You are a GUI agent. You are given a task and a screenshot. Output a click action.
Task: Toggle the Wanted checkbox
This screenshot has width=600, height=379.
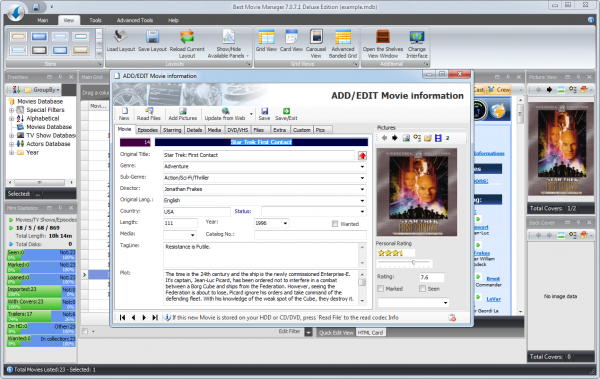click(x=335, y=224)
